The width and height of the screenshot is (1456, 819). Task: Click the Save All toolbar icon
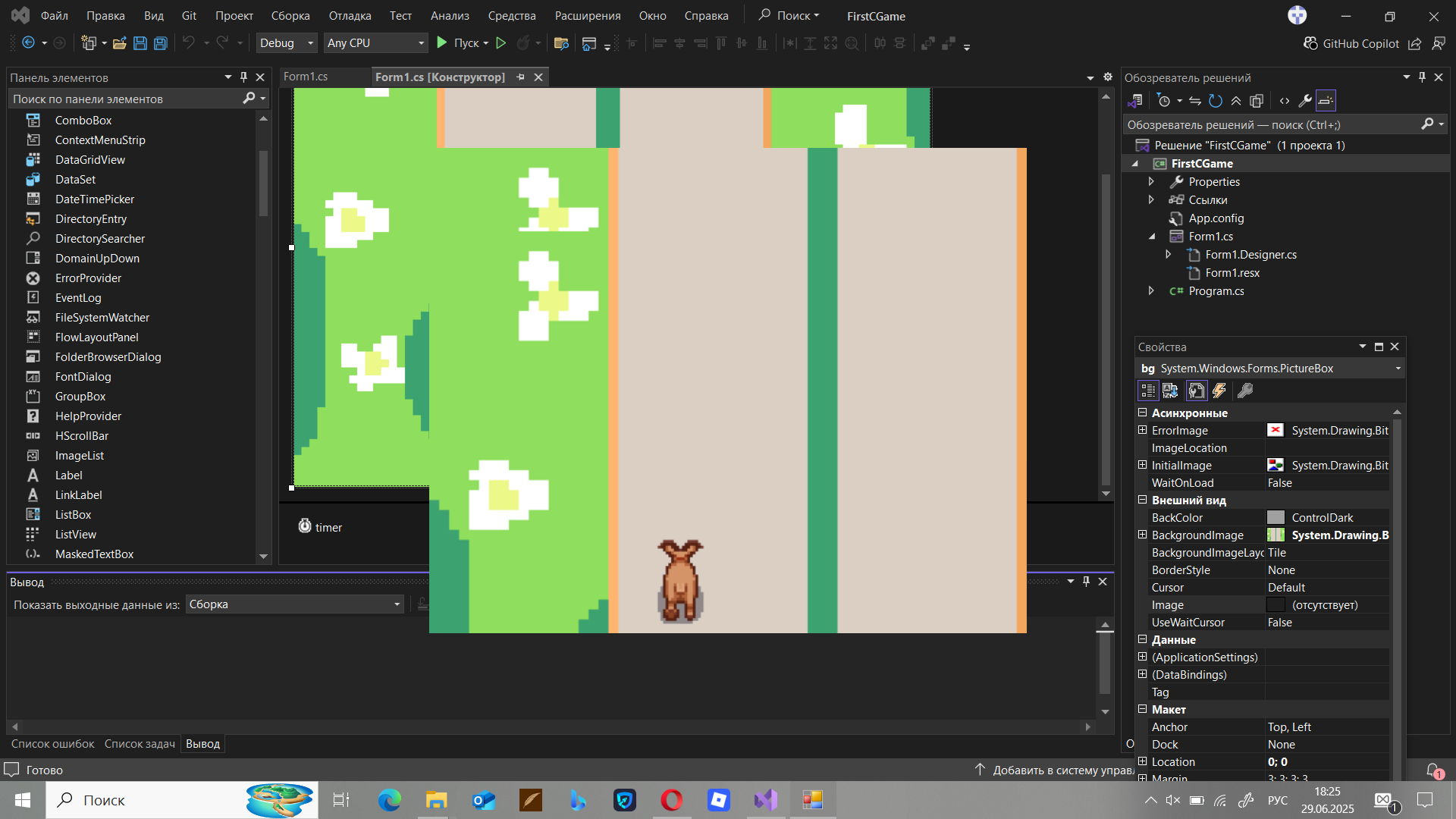point(160,43)
